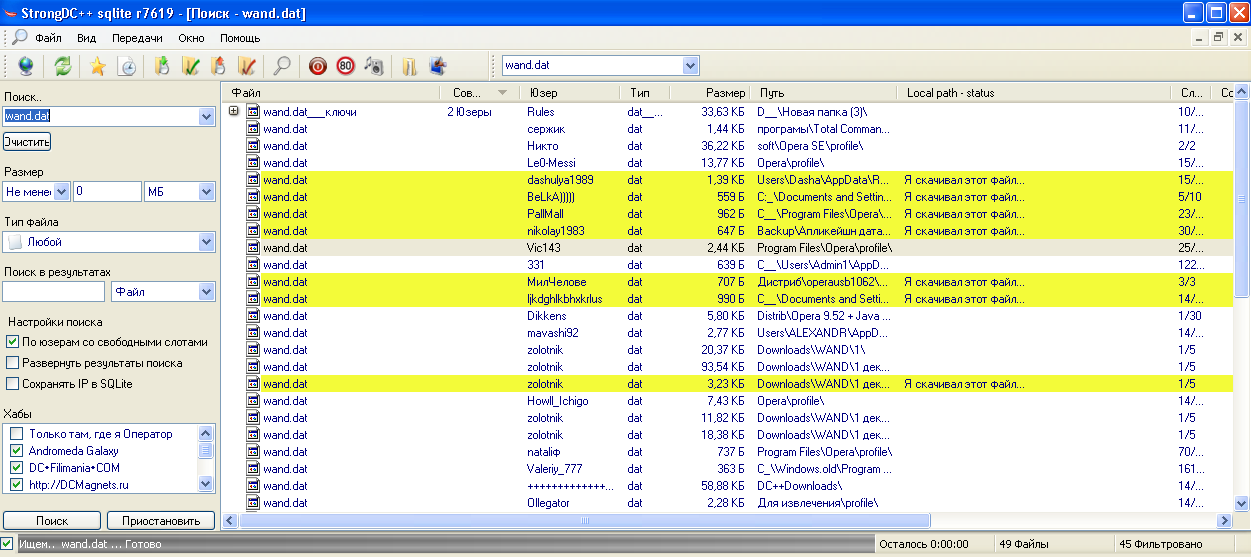
Task: Click file icon in the nataliф row
Action: [254, 451]
